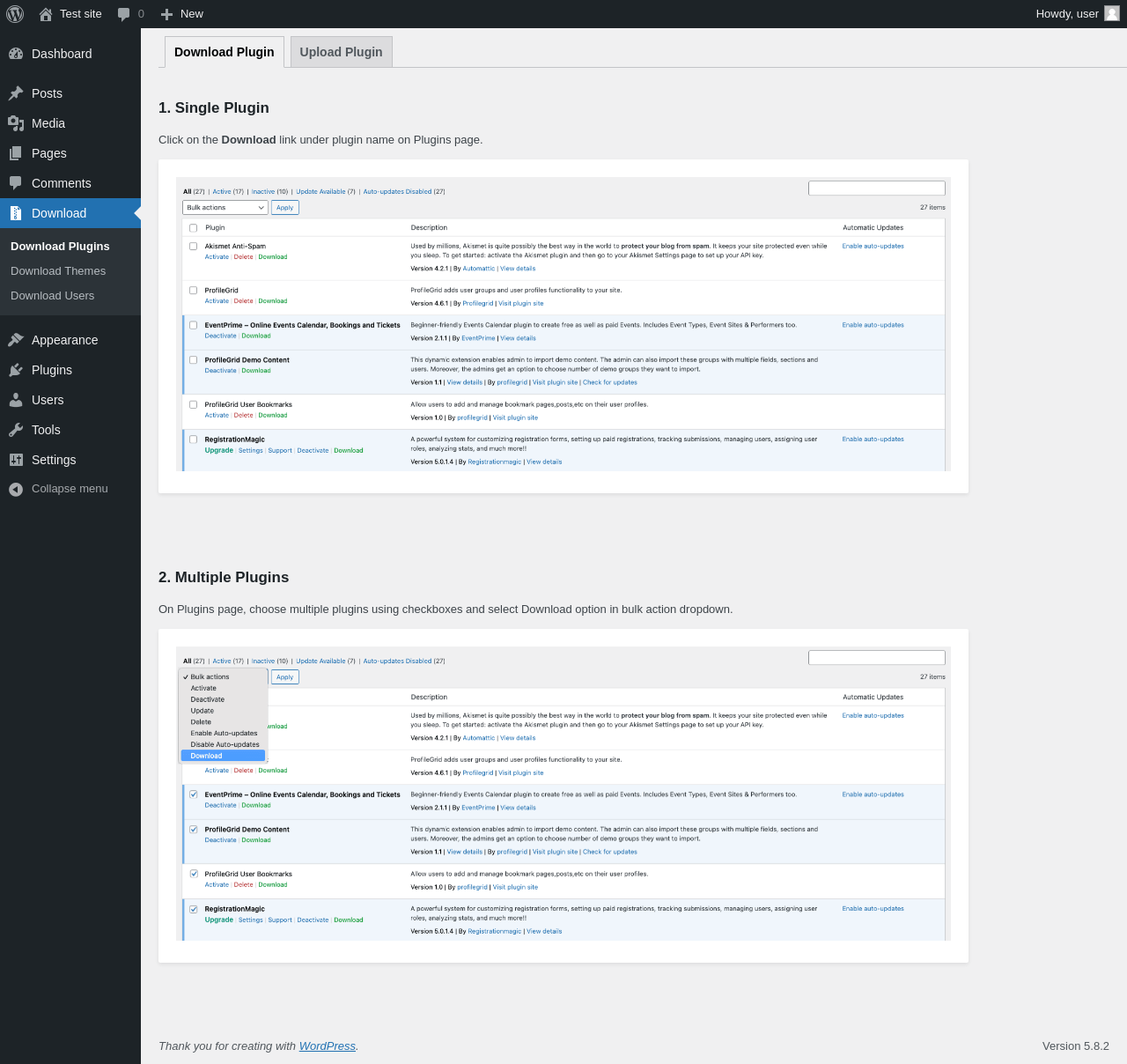The image size is (1127, 1064).
Task: Open Settings from sidebar icon
Action: point(16,460)
